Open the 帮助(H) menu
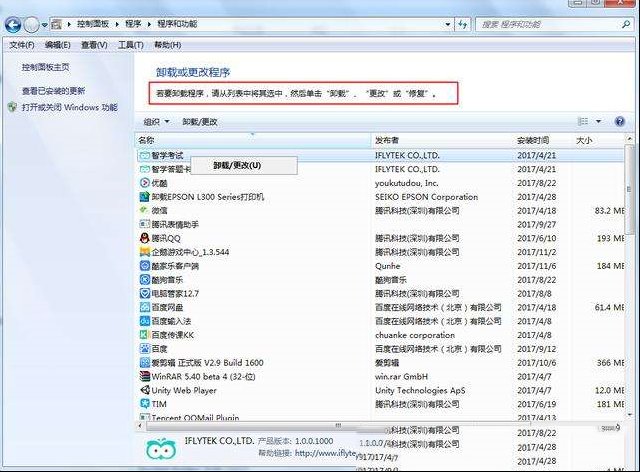Screen dimensions: 640x472 (x=167, y=45)
